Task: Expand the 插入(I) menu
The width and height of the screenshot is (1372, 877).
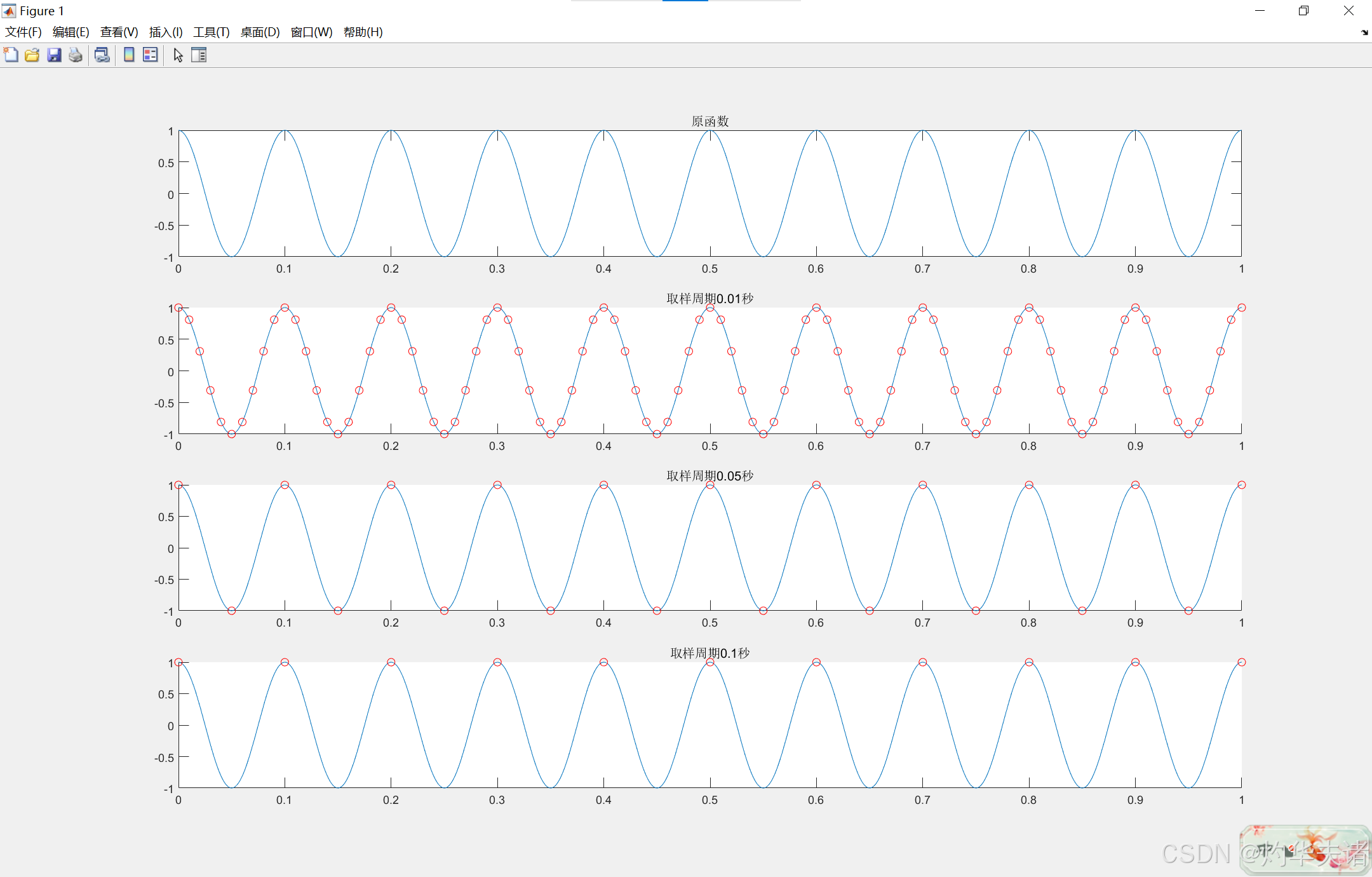Action: [166, 32]
